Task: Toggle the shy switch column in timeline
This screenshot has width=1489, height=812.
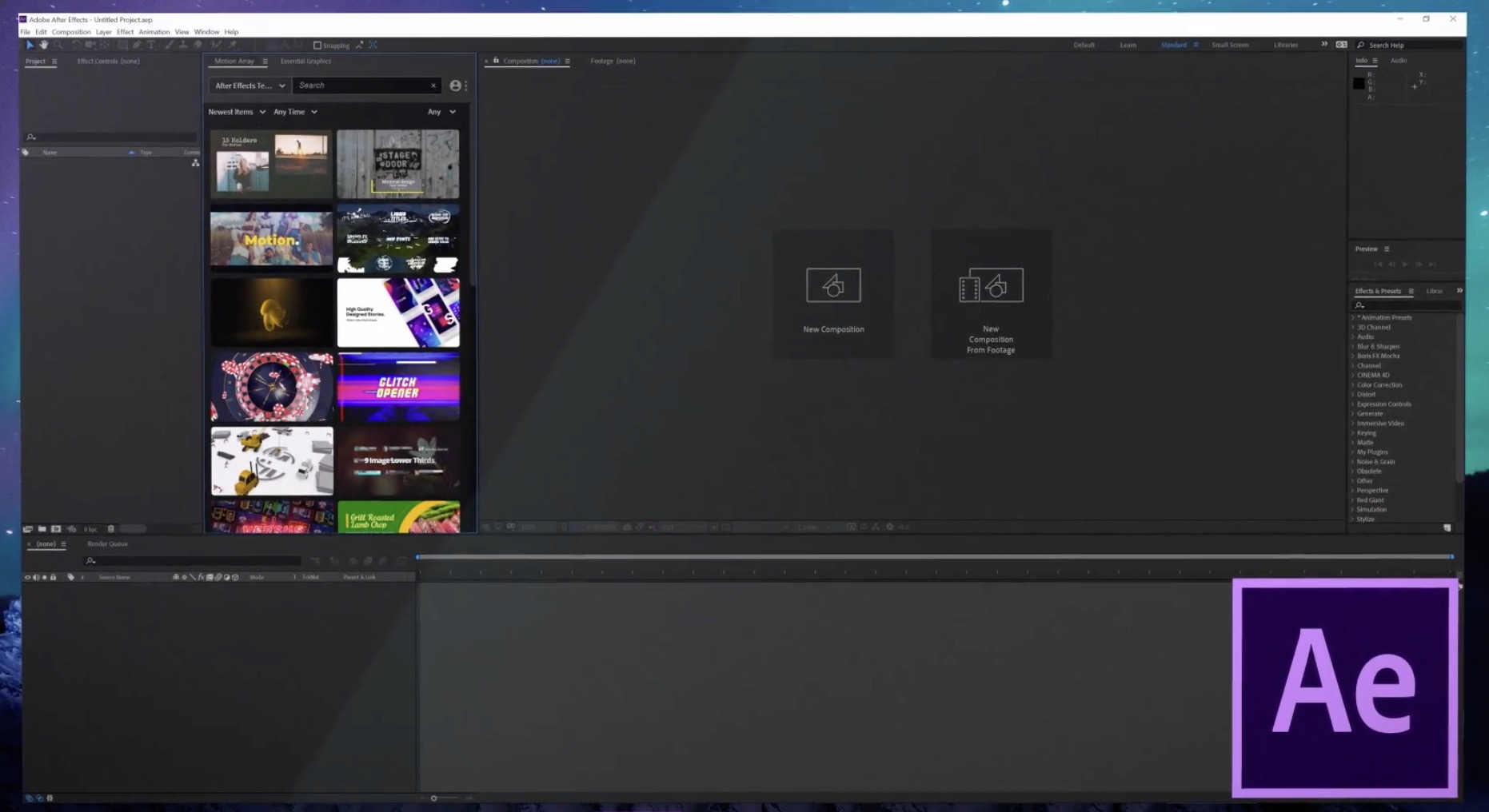Action: pyautogui.click(x=176, y=577)
